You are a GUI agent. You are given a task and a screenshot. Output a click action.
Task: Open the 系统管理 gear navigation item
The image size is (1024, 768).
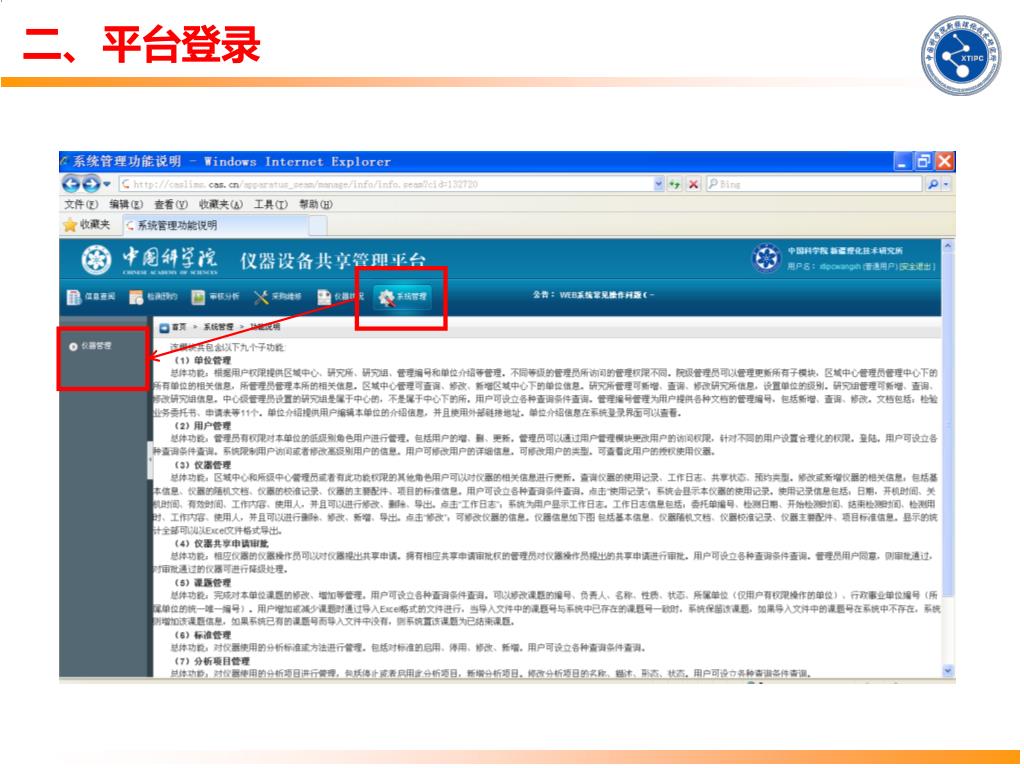click(x=403, y=297)
